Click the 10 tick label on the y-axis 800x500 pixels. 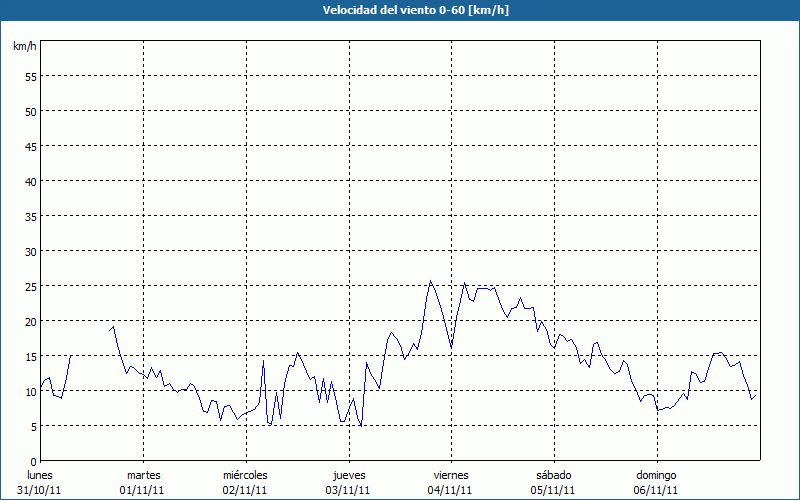tap(31, 391)
